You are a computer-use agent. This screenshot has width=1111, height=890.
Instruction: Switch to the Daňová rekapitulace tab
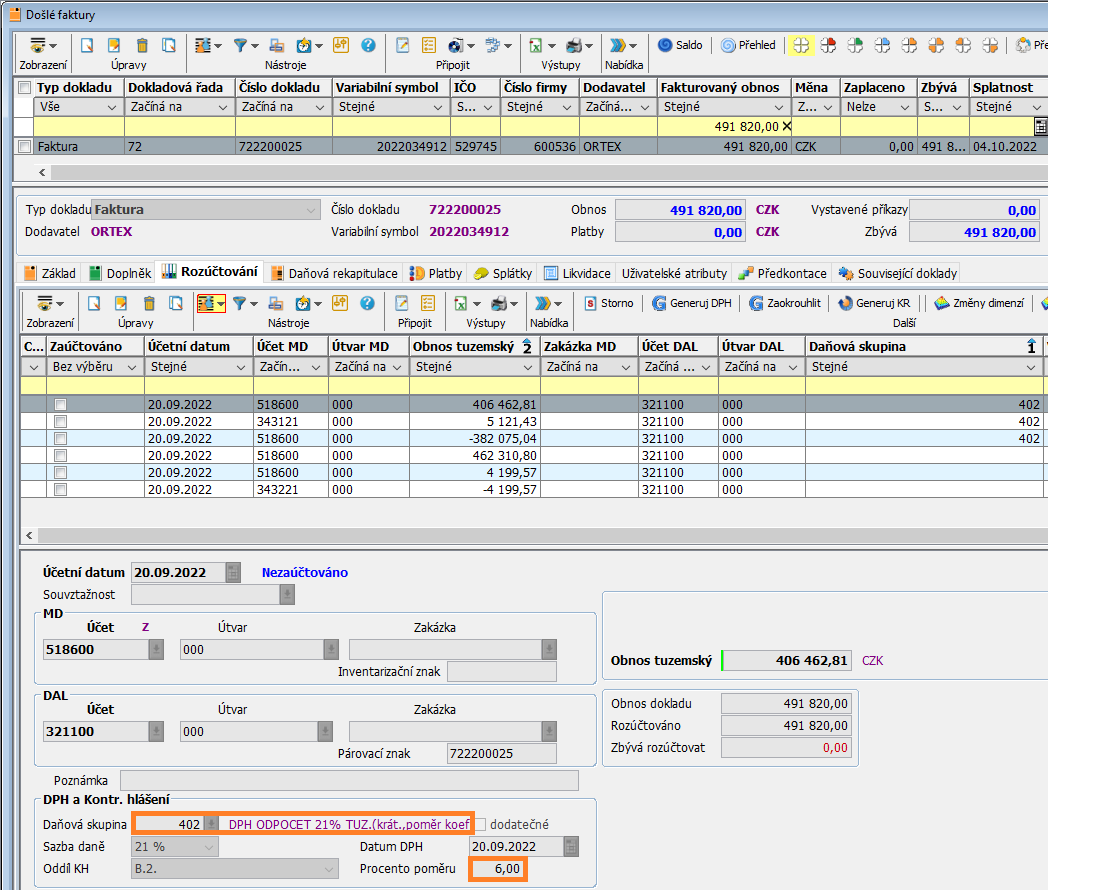[334, 273]
